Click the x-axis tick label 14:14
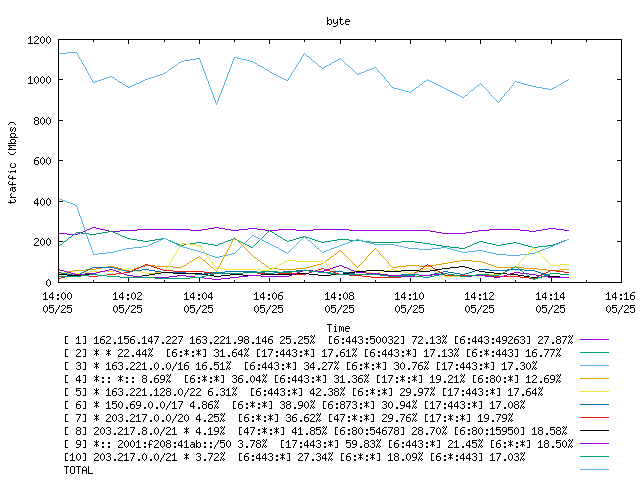 click(550, 296)
